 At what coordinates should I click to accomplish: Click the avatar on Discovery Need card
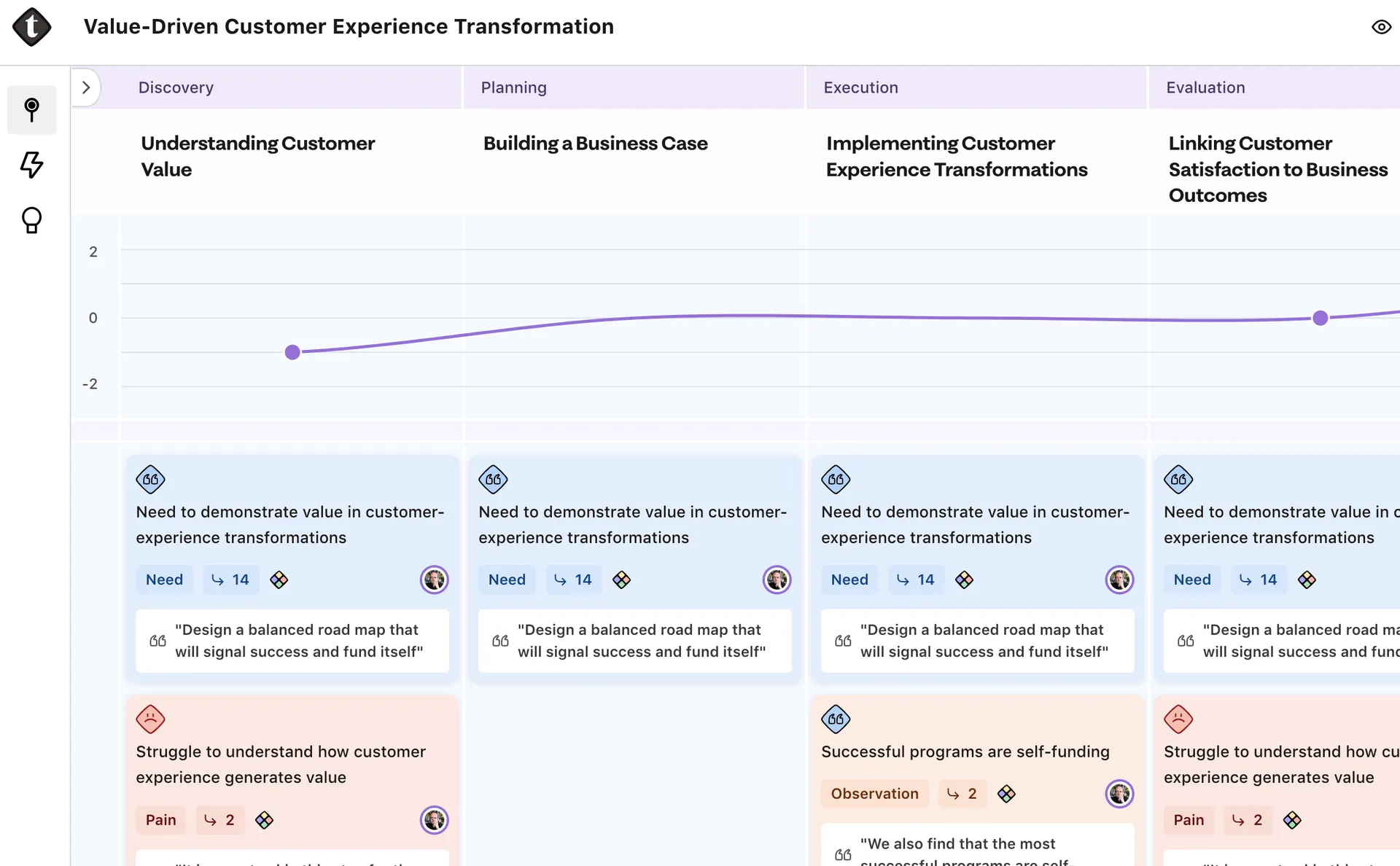pyautogui.click(x=435, y=580)
